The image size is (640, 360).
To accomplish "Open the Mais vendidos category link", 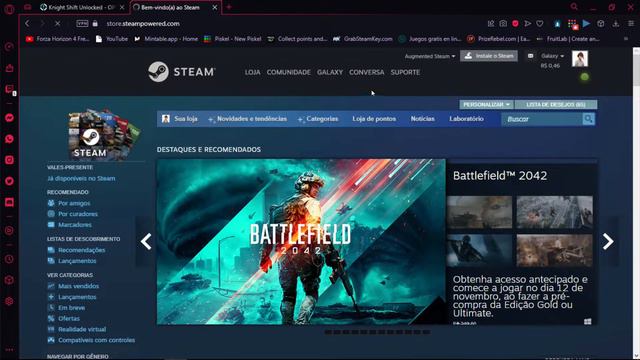I will 78,286.
